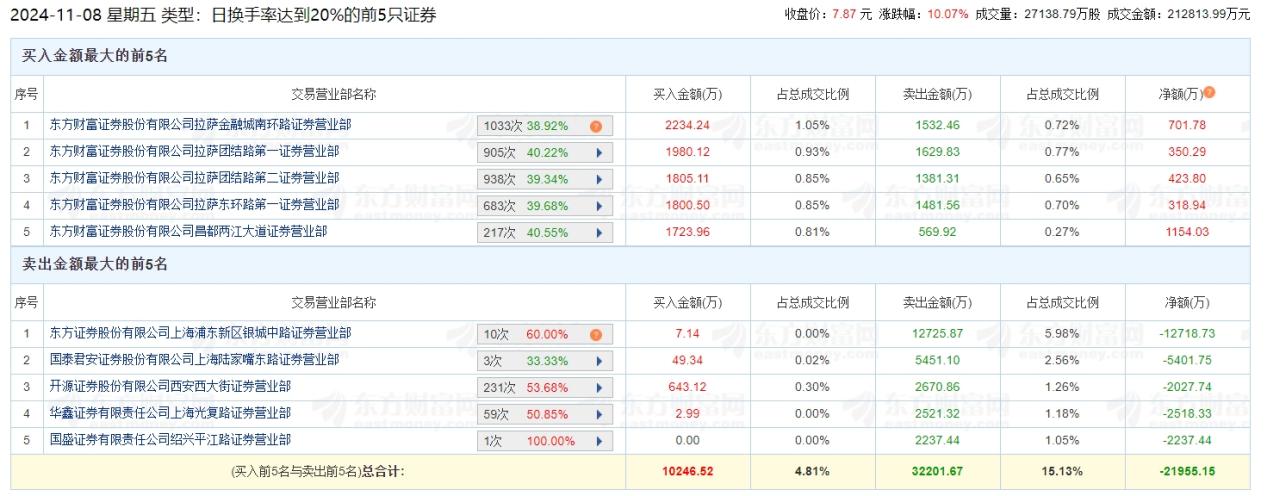Click blue arrow icon beside 938次 39.34%
Viewport: 1267px width, 496px height.
pos(598,179)
